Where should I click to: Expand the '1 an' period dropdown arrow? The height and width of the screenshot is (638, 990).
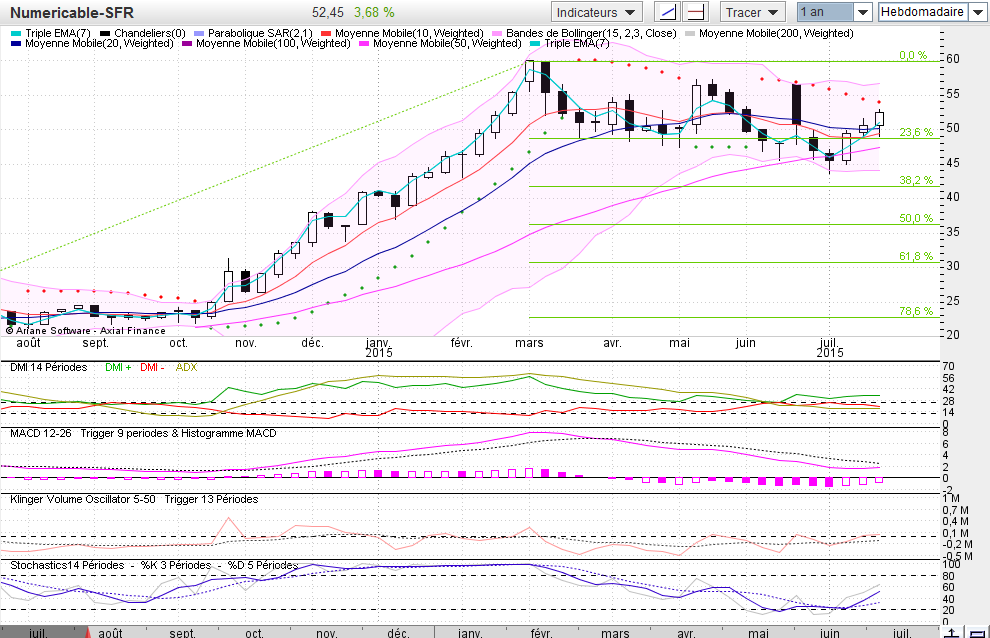point(863,12)
